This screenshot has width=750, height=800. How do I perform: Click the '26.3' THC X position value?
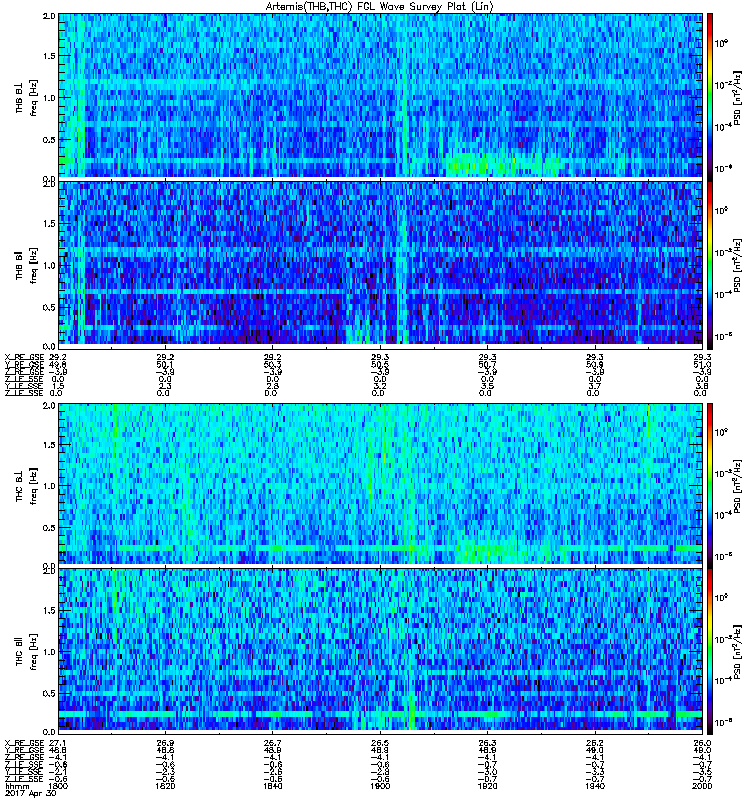[x=487, y=743]
